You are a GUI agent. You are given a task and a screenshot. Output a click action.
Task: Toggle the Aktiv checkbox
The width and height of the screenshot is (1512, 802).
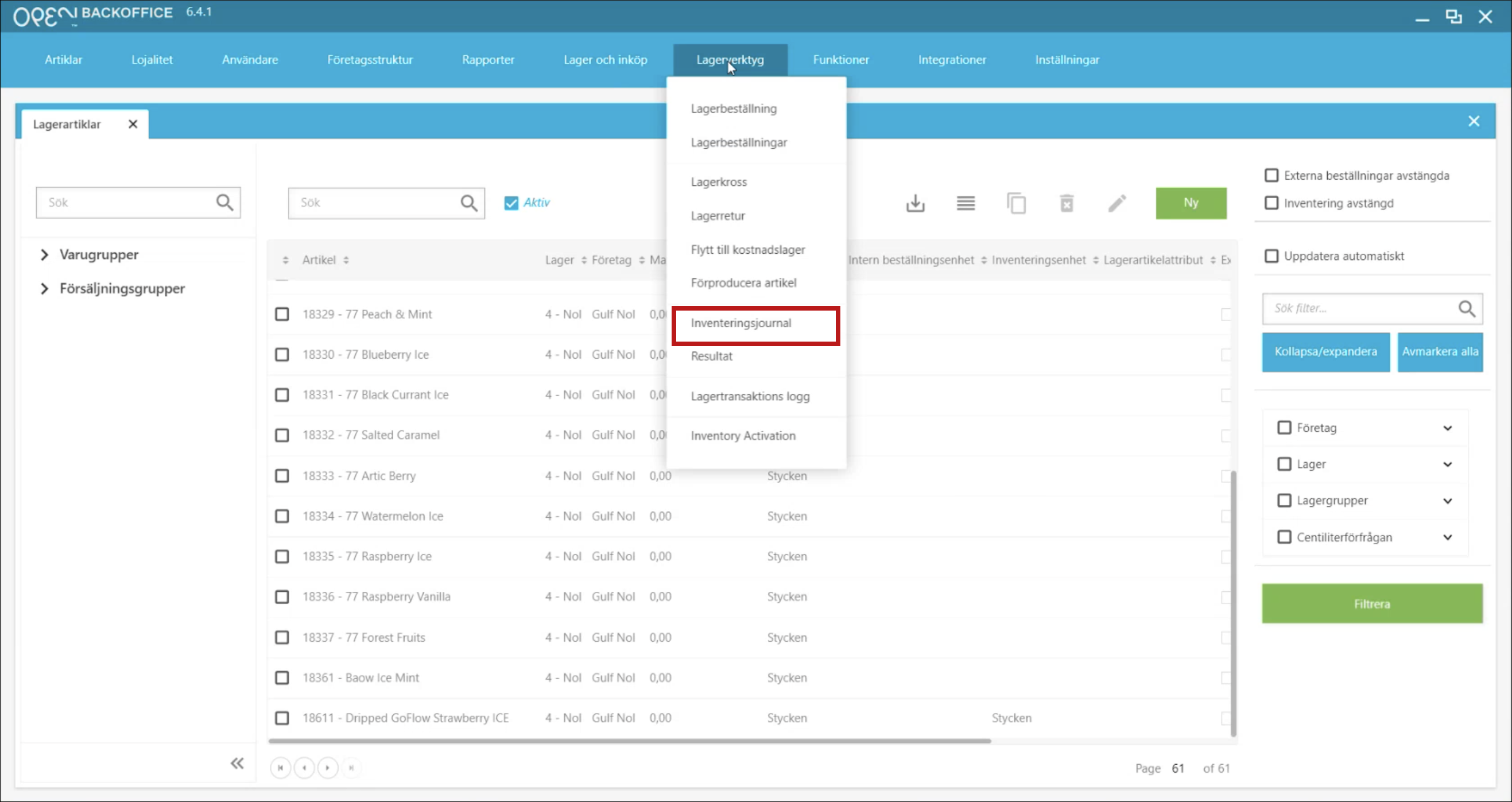(511, 203)
